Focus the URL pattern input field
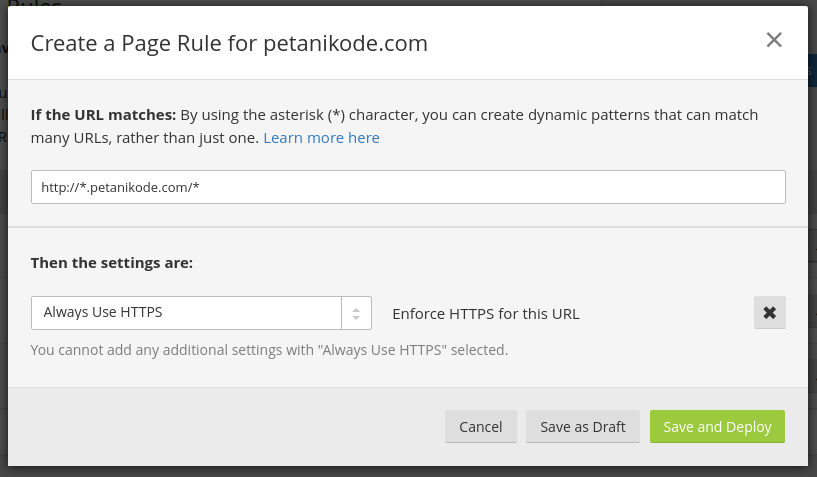The width and height of the screenshot is (817, 477). click(408, 187)
